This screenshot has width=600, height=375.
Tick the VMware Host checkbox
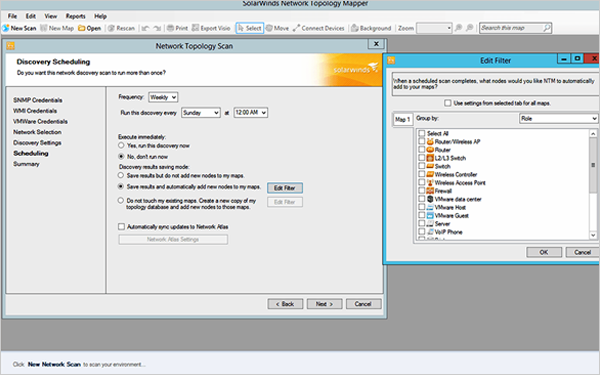[x=422, y=207]
